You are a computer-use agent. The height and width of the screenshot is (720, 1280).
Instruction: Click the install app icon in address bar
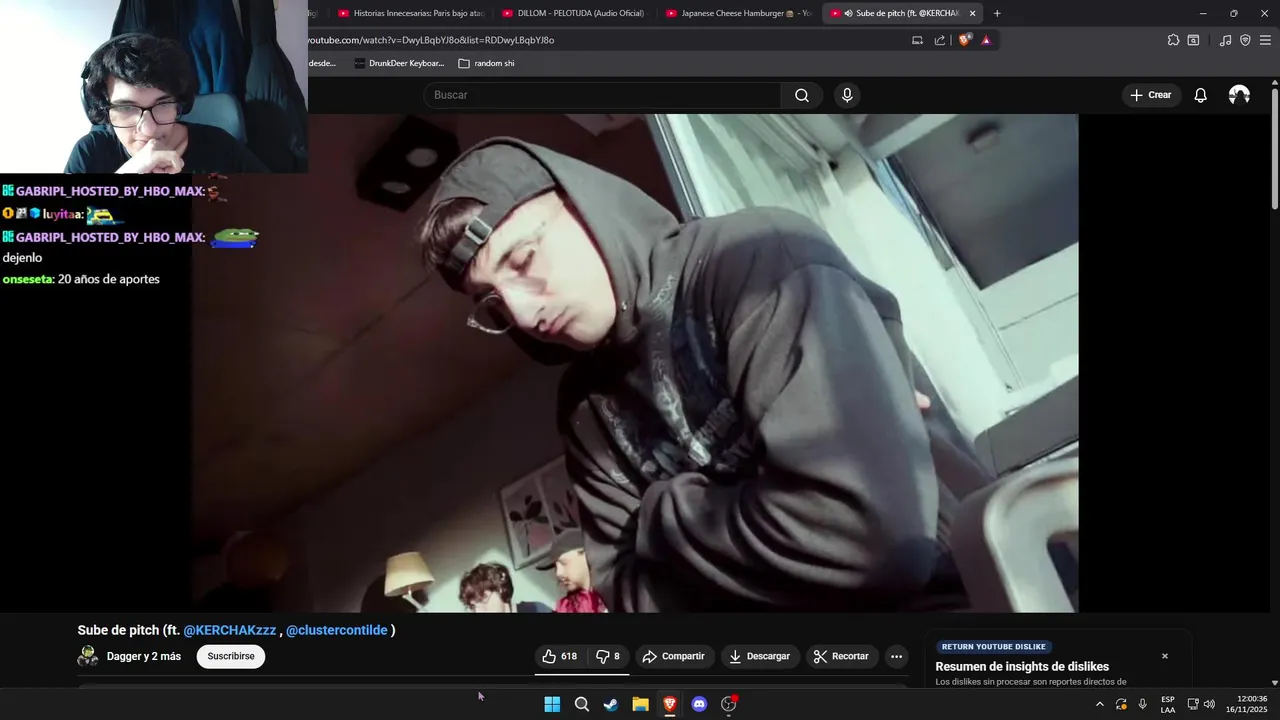[x=917, y=40]
